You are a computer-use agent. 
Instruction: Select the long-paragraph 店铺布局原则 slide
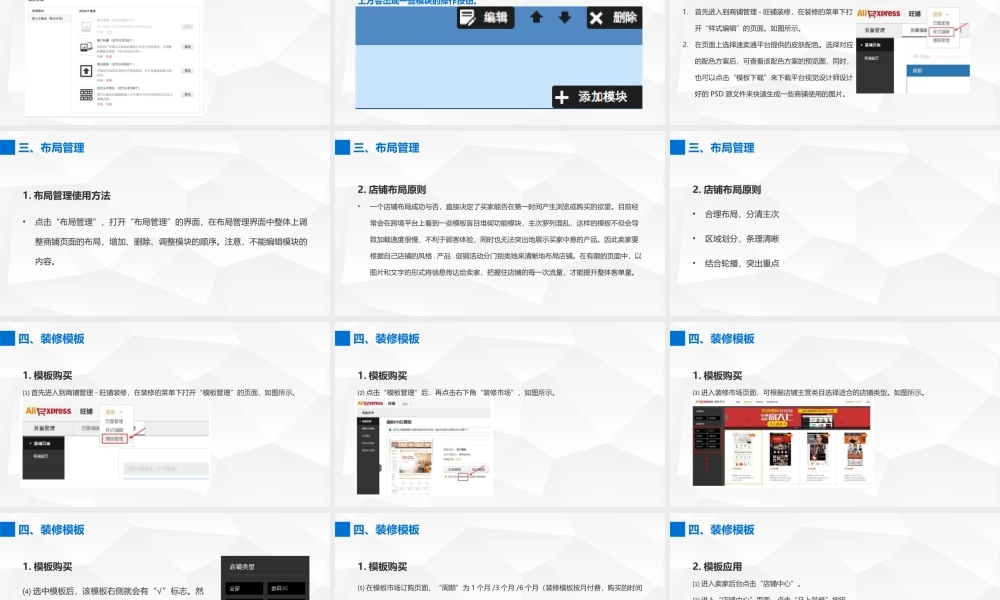(499, 227)
